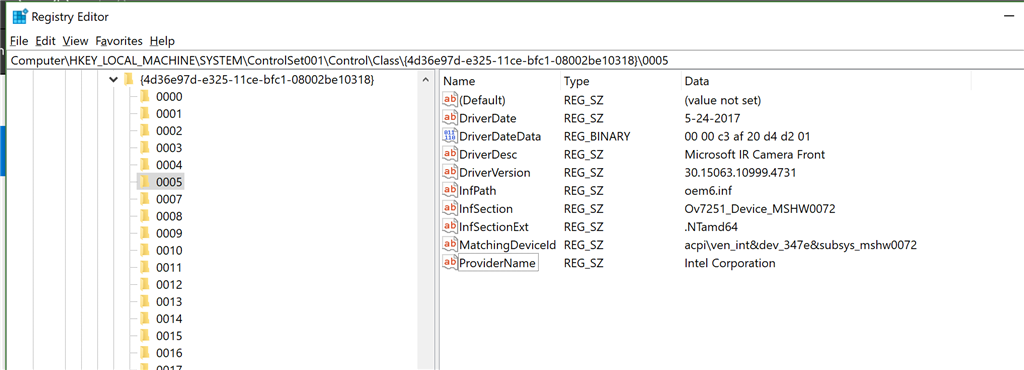The width and height of the screenshot is (1024, 370).
Task: Click folder icon of key 0008
Action: [145, 216]
